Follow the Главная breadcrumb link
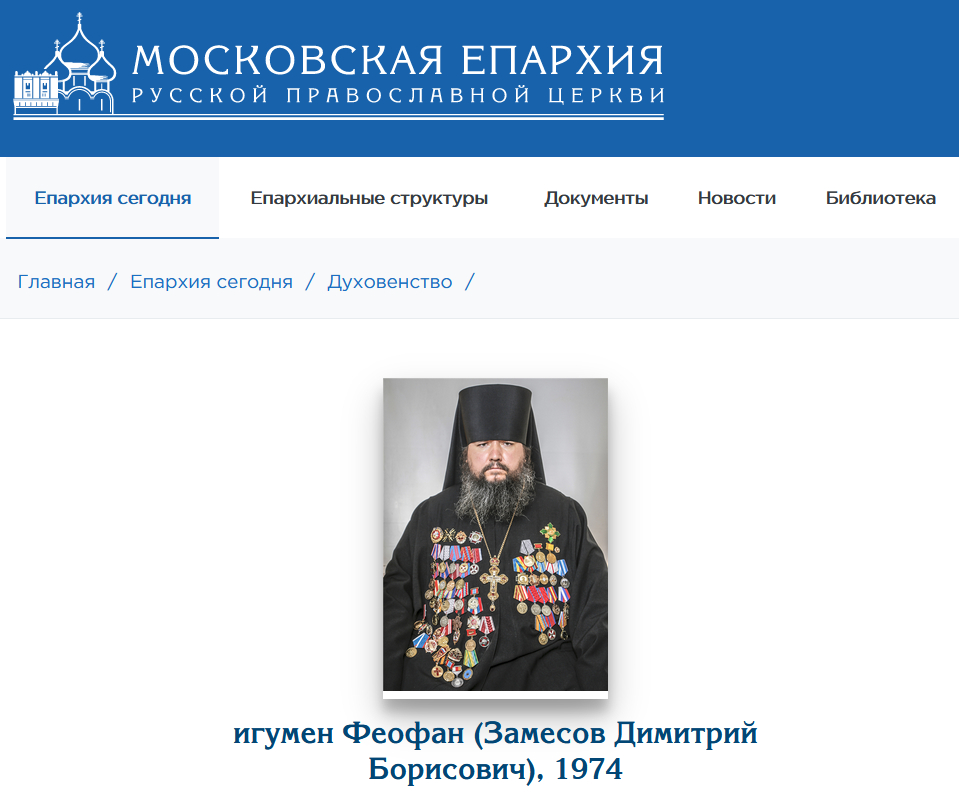This screenshot has width=959, height=806. [56, 282]
